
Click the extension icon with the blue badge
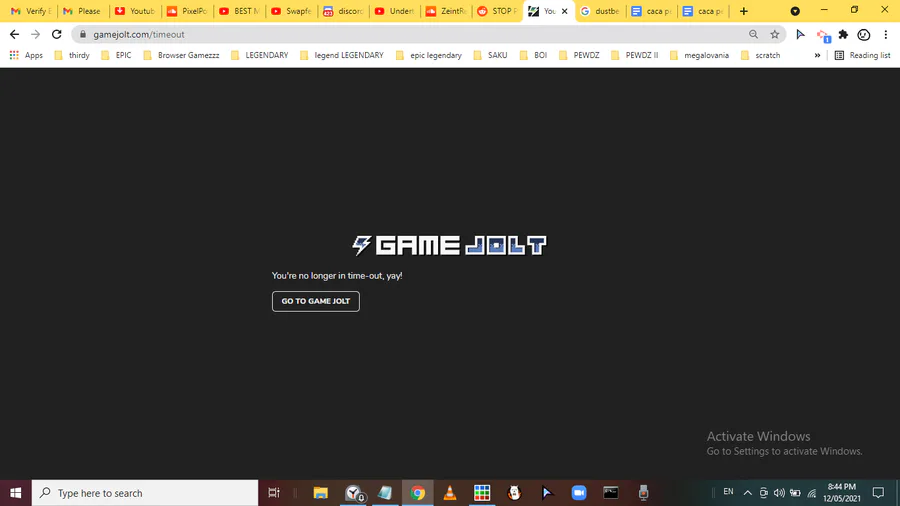click(x=824, y=36)
